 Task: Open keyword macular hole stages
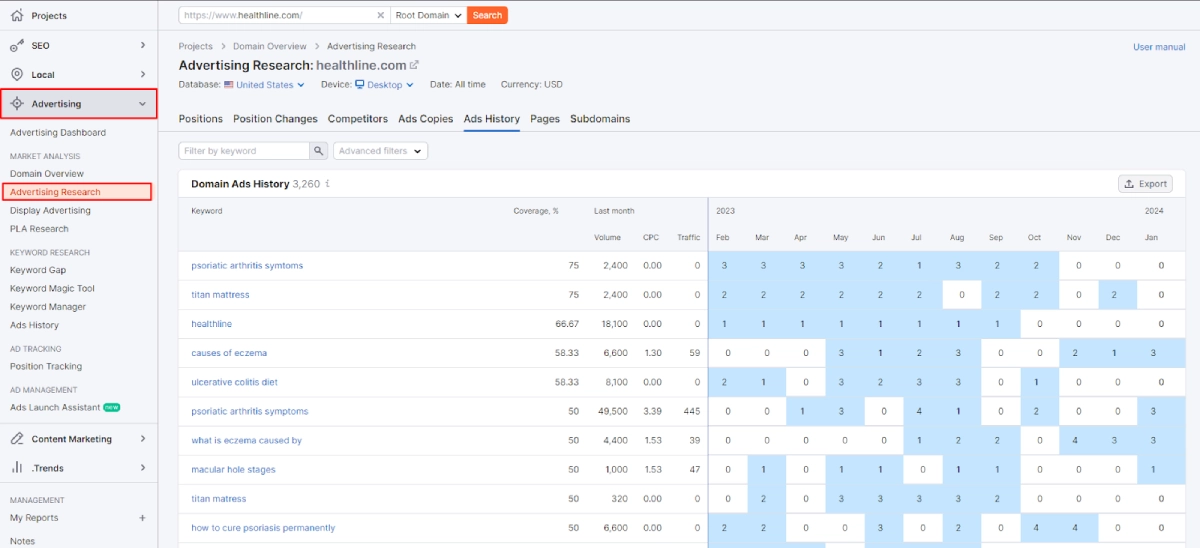tap(234, 469)
